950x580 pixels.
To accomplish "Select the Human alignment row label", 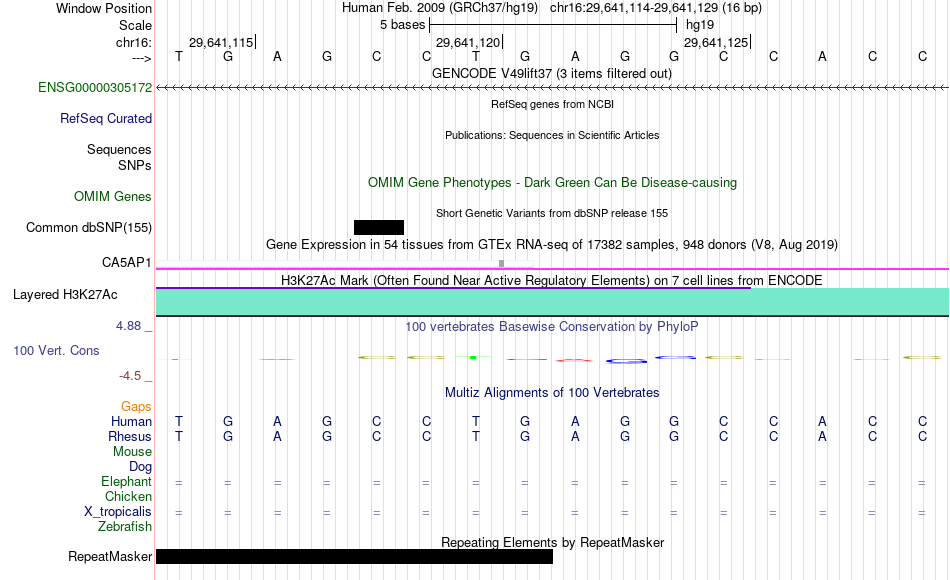I will [x=131, y=421].
